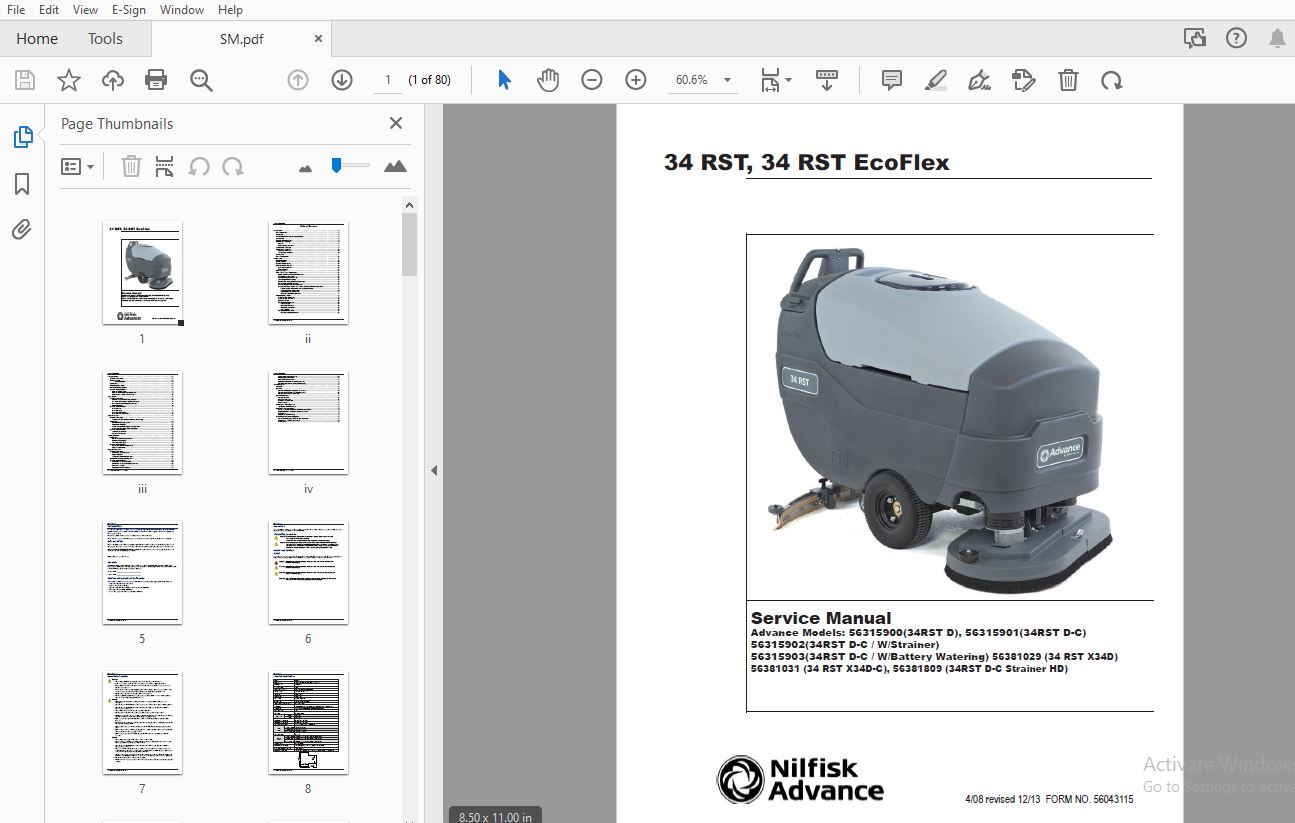Click the 'Service Manual' heading in the document

point(821,618)
